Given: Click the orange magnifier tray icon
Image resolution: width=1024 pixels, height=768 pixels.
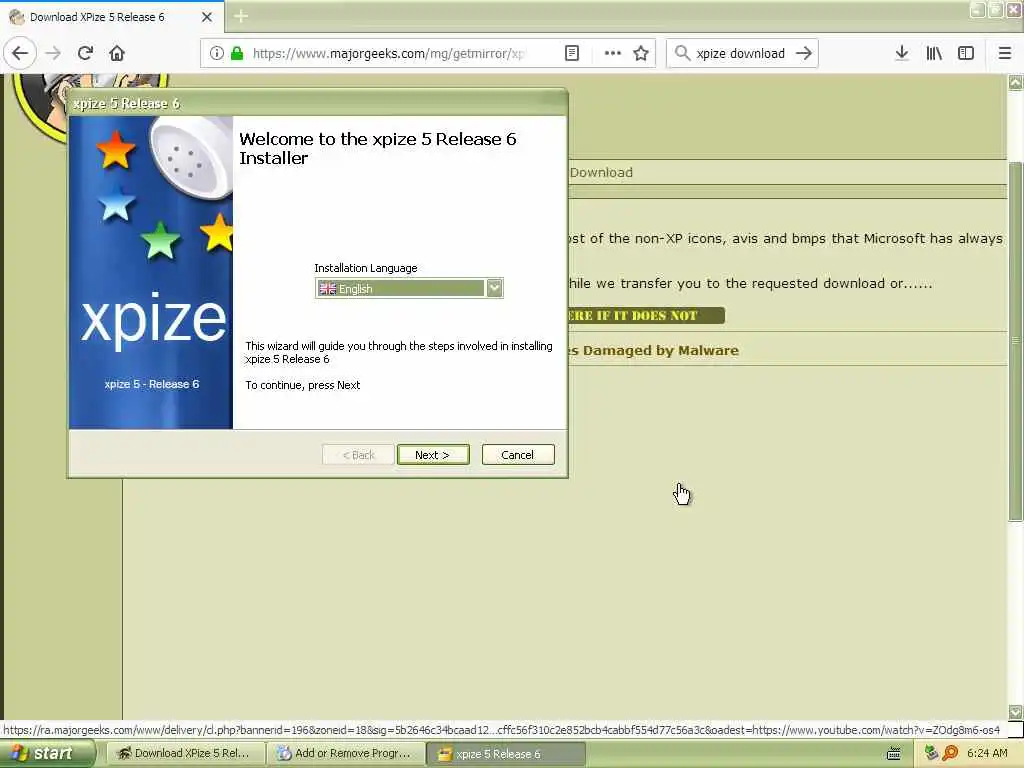Looking at the screenshot, I should (950, 753).
